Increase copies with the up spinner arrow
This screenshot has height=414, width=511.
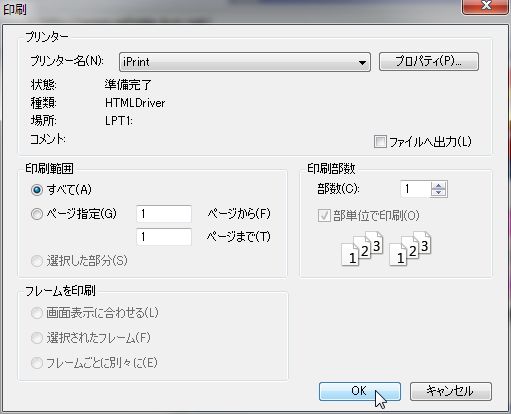pyautogui.click(x=439, y=186)
